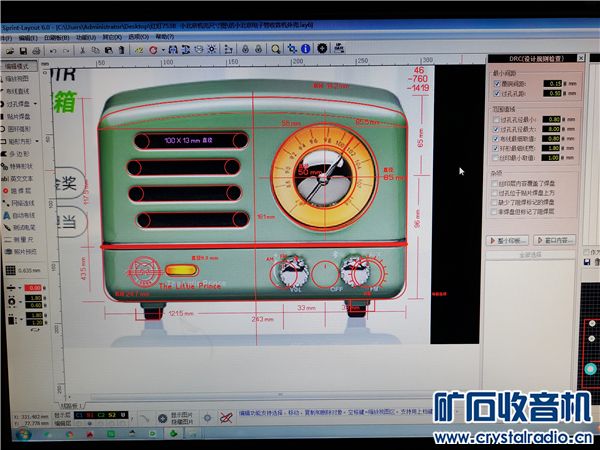Open the 照片预览 photo view tool
This screenshot has height=450, width=600.
[x=21, y=252]
